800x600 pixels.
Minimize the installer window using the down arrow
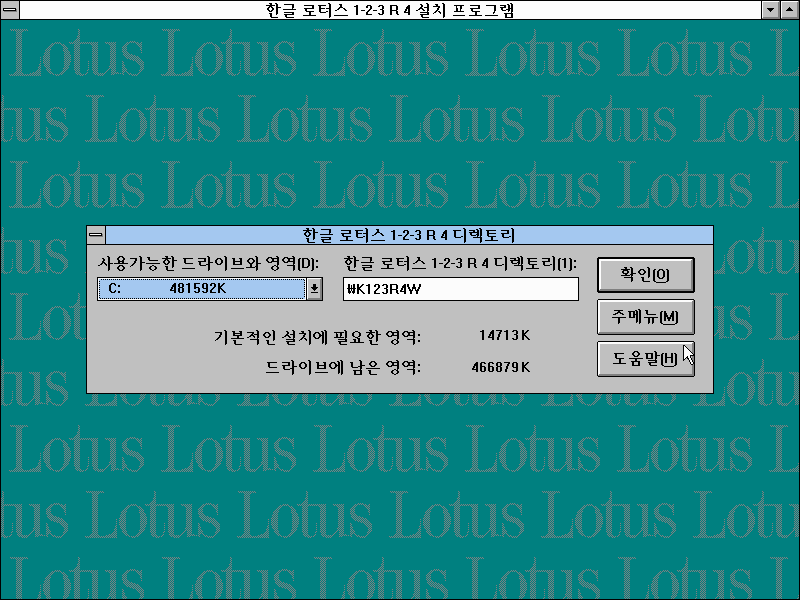point(771,10)
